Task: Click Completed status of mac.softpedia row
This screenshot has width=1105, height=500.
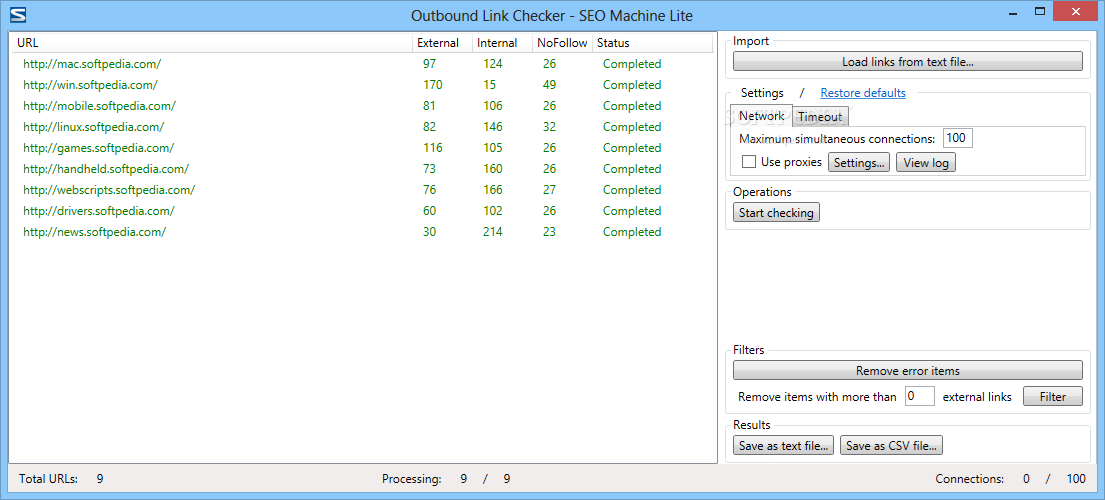Action: pyautogui.click(x=632, y=64)
